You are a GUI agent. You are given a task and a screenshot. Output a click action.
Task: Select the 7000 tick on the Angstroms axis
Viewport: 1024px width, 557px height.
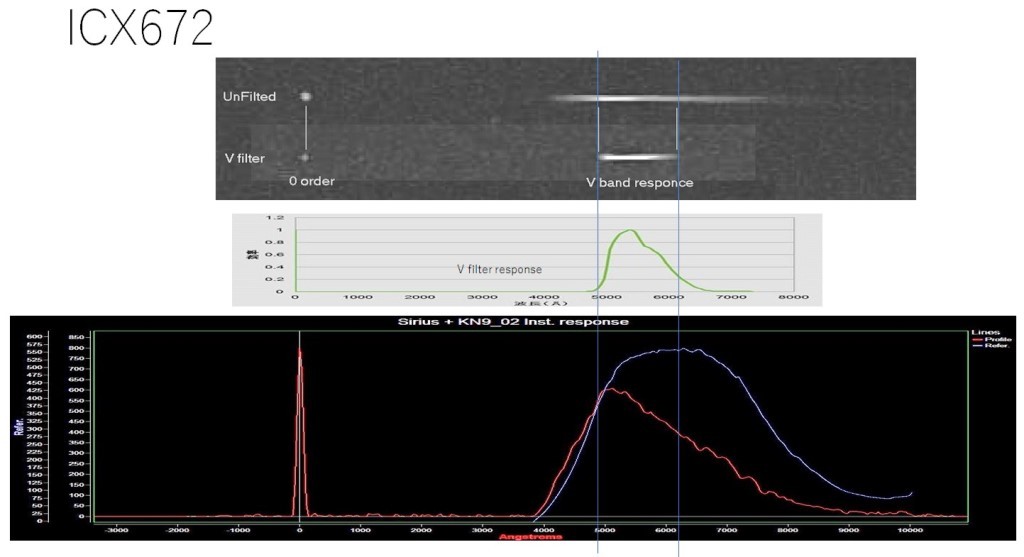(x=727, y=530)
